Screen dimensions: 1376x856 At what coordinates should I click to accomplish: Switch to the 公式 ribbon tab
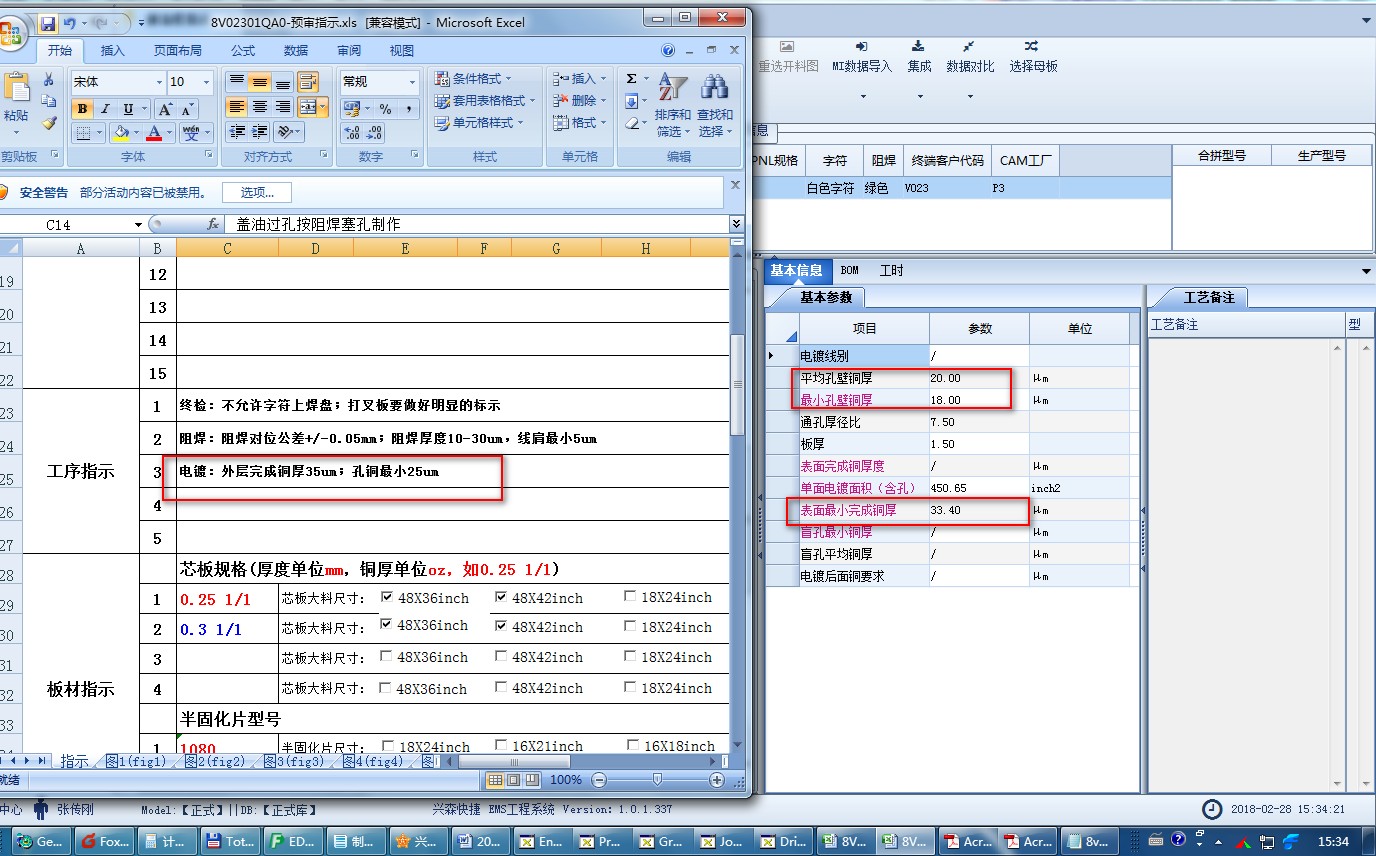(243, 50)
